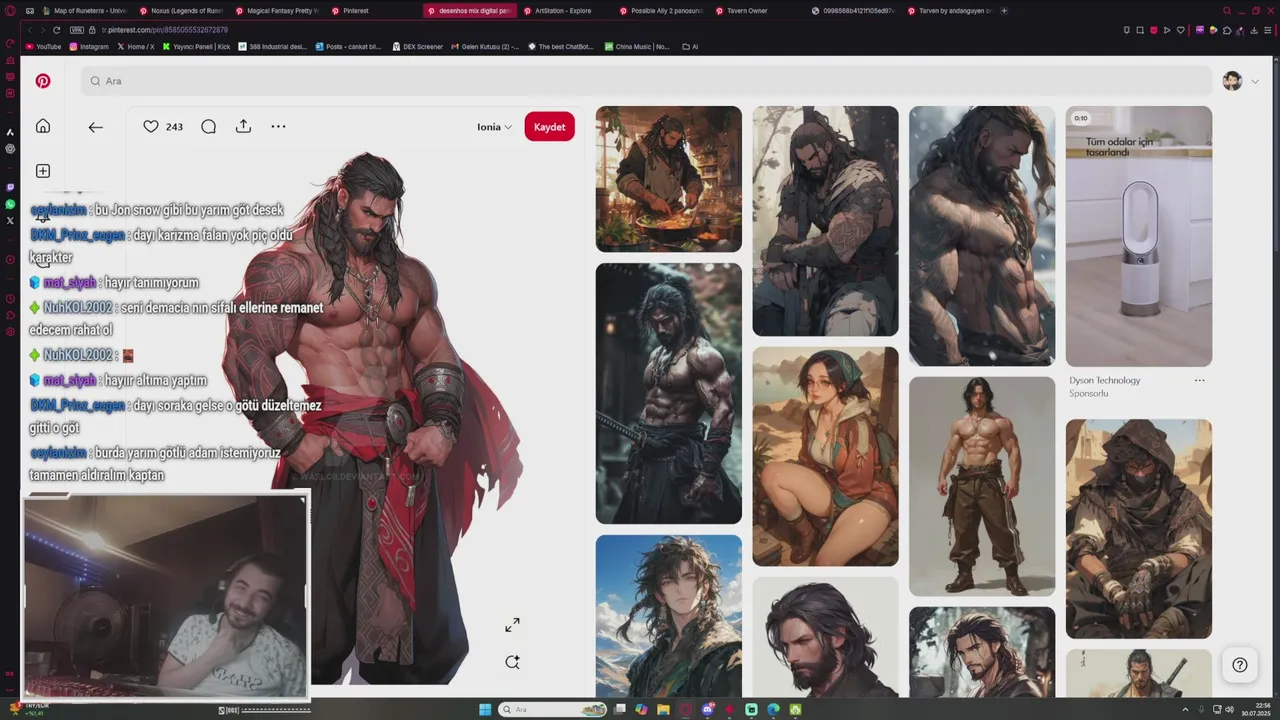Click the Kaydet save button
Screen dimensions: 1280x720
coord(549,127)
